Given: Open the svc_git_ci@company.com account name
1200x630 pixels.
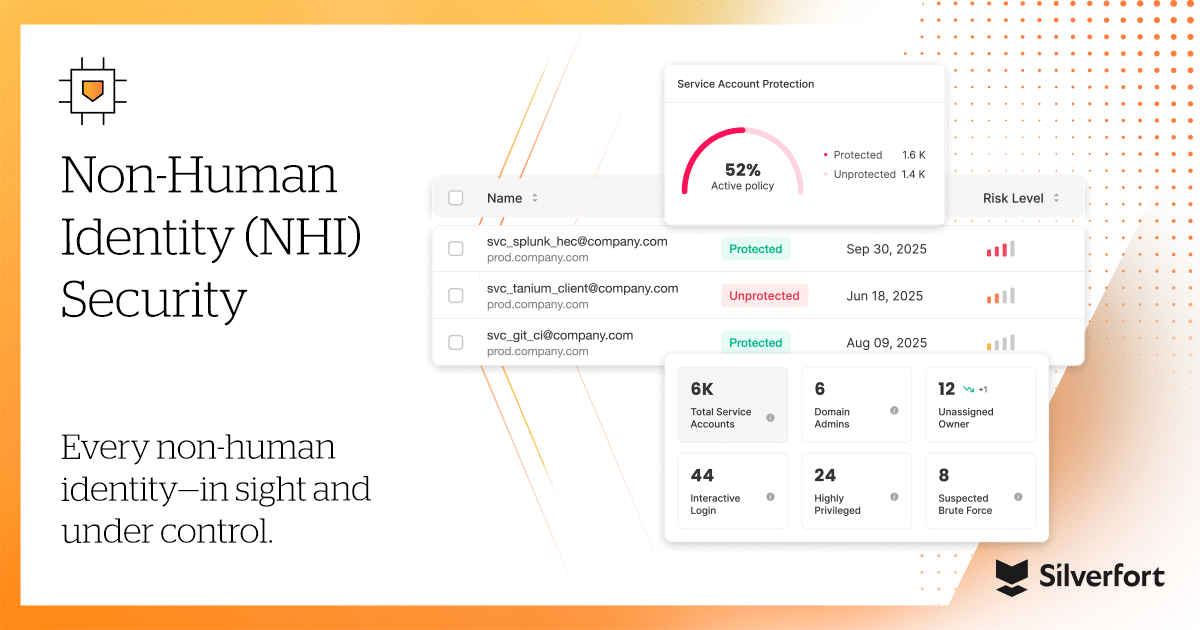Looking at the screenshot, I should tap(560, 336).
